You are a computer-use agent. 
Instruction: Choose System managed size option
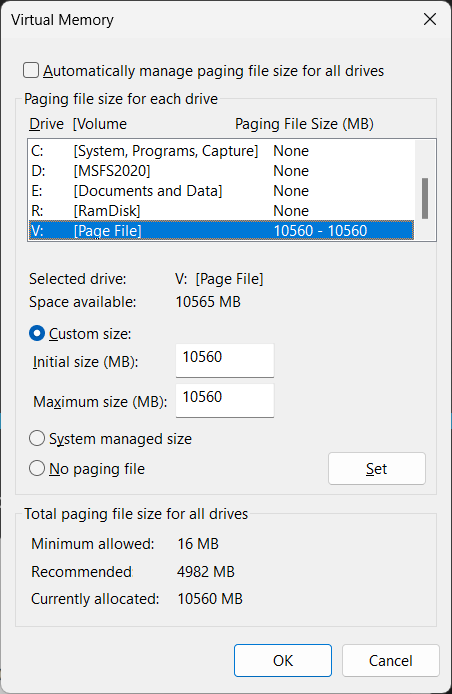pos(37,439)
